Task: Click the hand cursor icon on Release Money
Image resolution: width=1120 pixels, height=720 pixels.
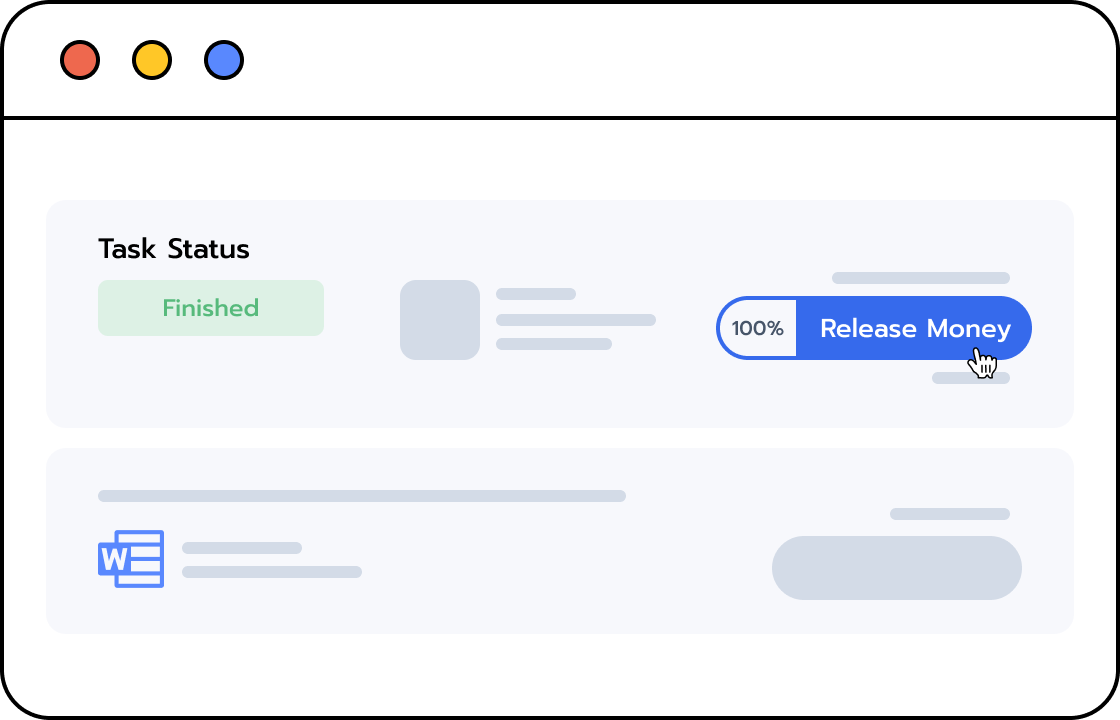Action: click(982, 363)
